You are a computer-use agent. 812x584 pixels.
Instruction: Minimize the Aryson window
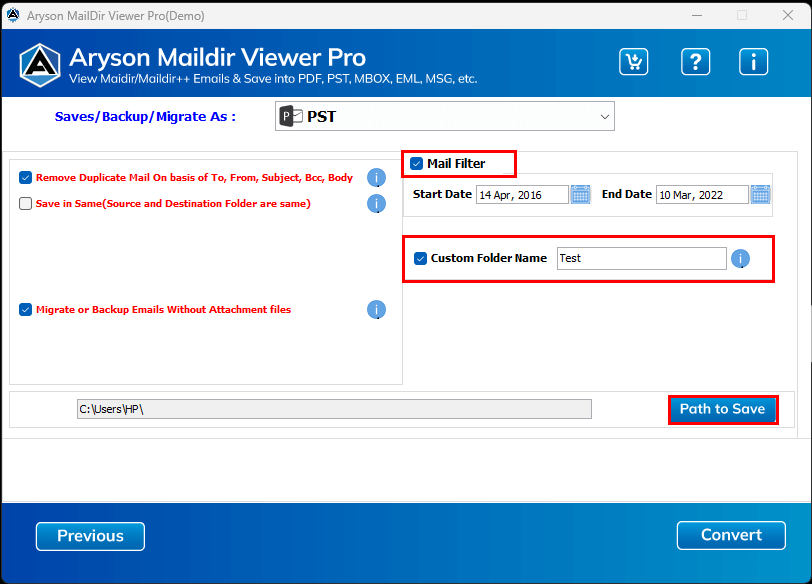point(697,16)
